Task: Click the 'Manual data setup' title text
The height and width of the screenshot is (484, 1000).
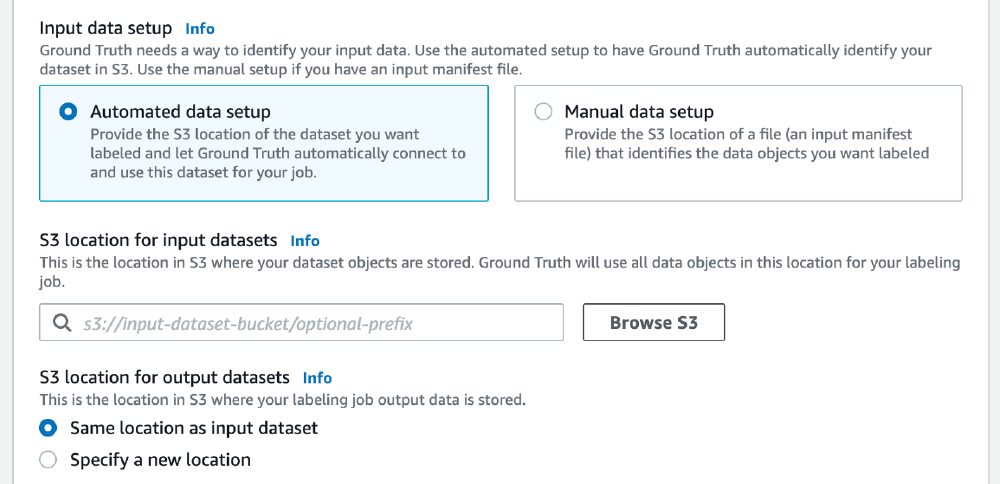Action: point(639,112)
